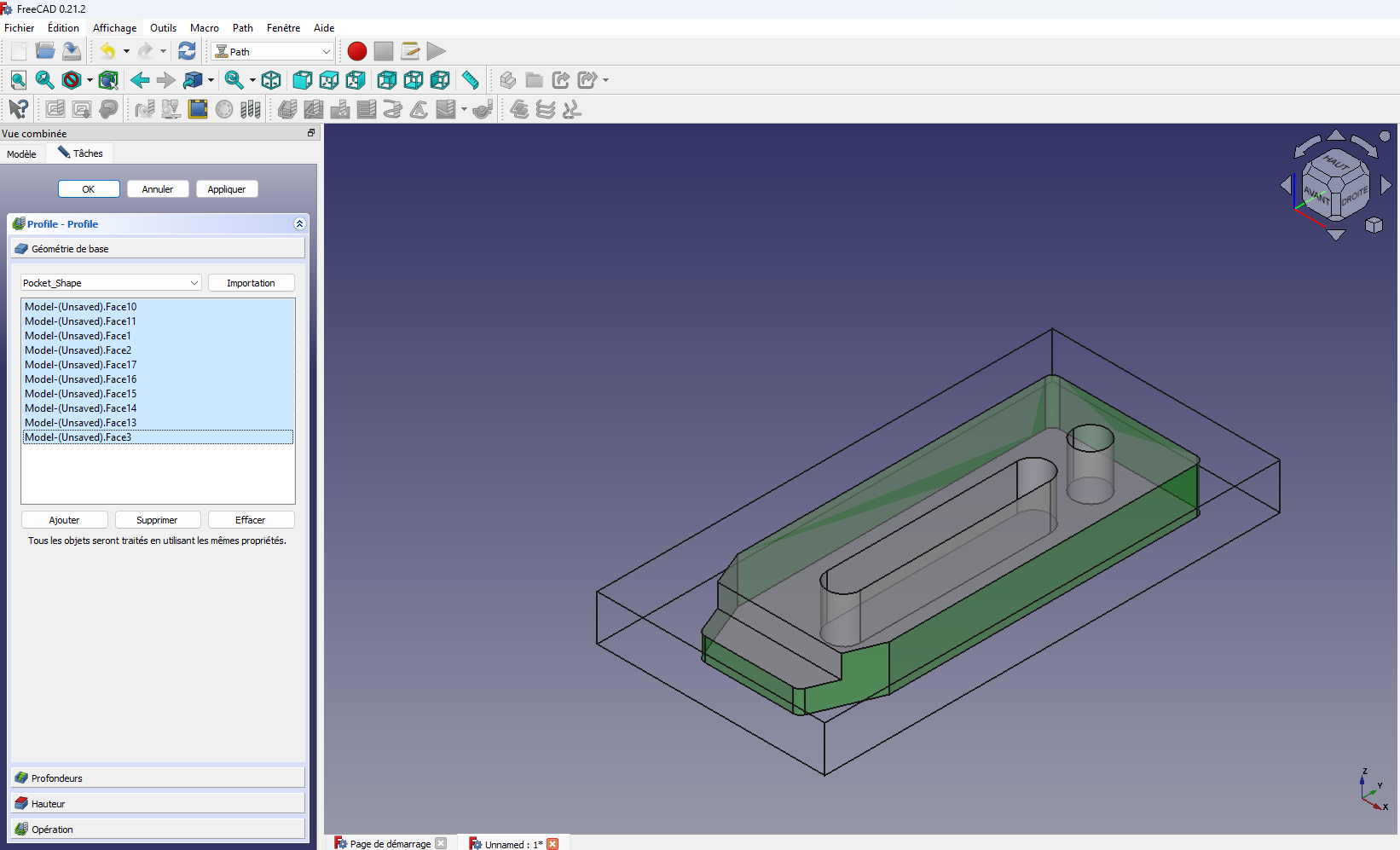Open the draw style dropdown arrow
Screen dimensions: 1400x850
tap(90, 80)
